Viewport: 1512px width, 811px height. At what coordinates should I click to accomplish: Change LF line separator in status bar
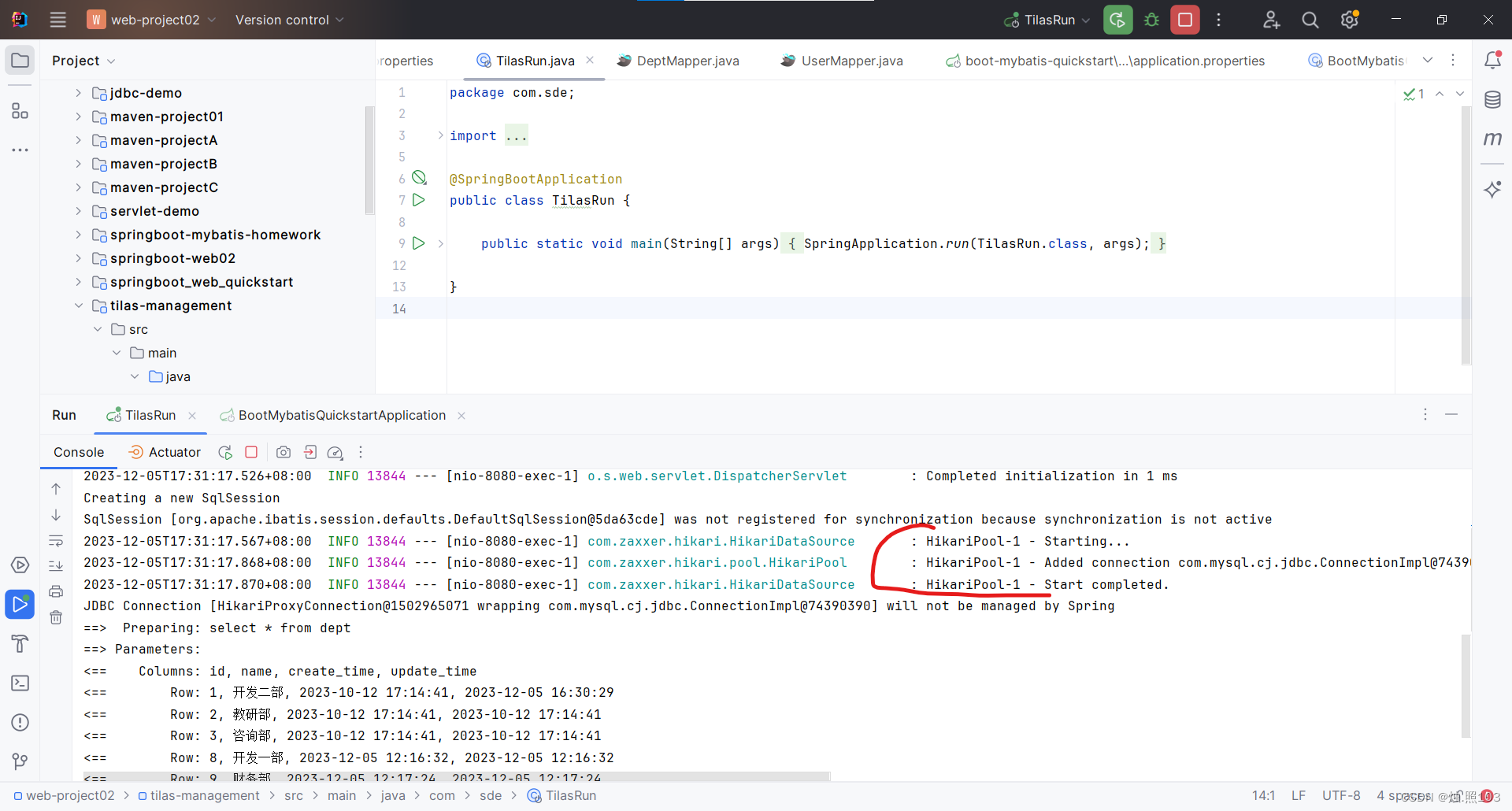pos(1299,795)
